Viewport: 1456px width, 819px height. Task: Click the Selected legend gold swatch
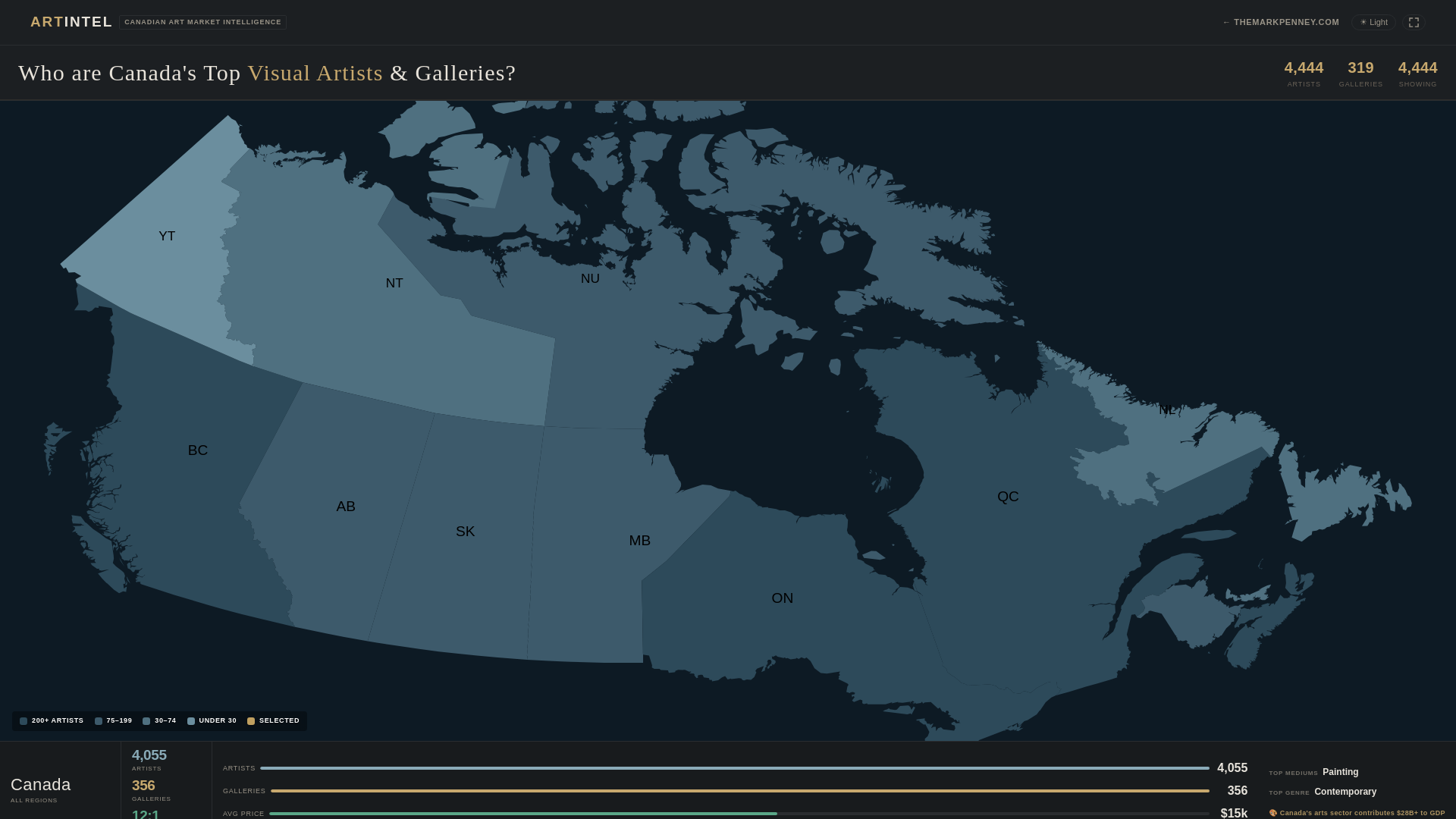pos(251,721)
